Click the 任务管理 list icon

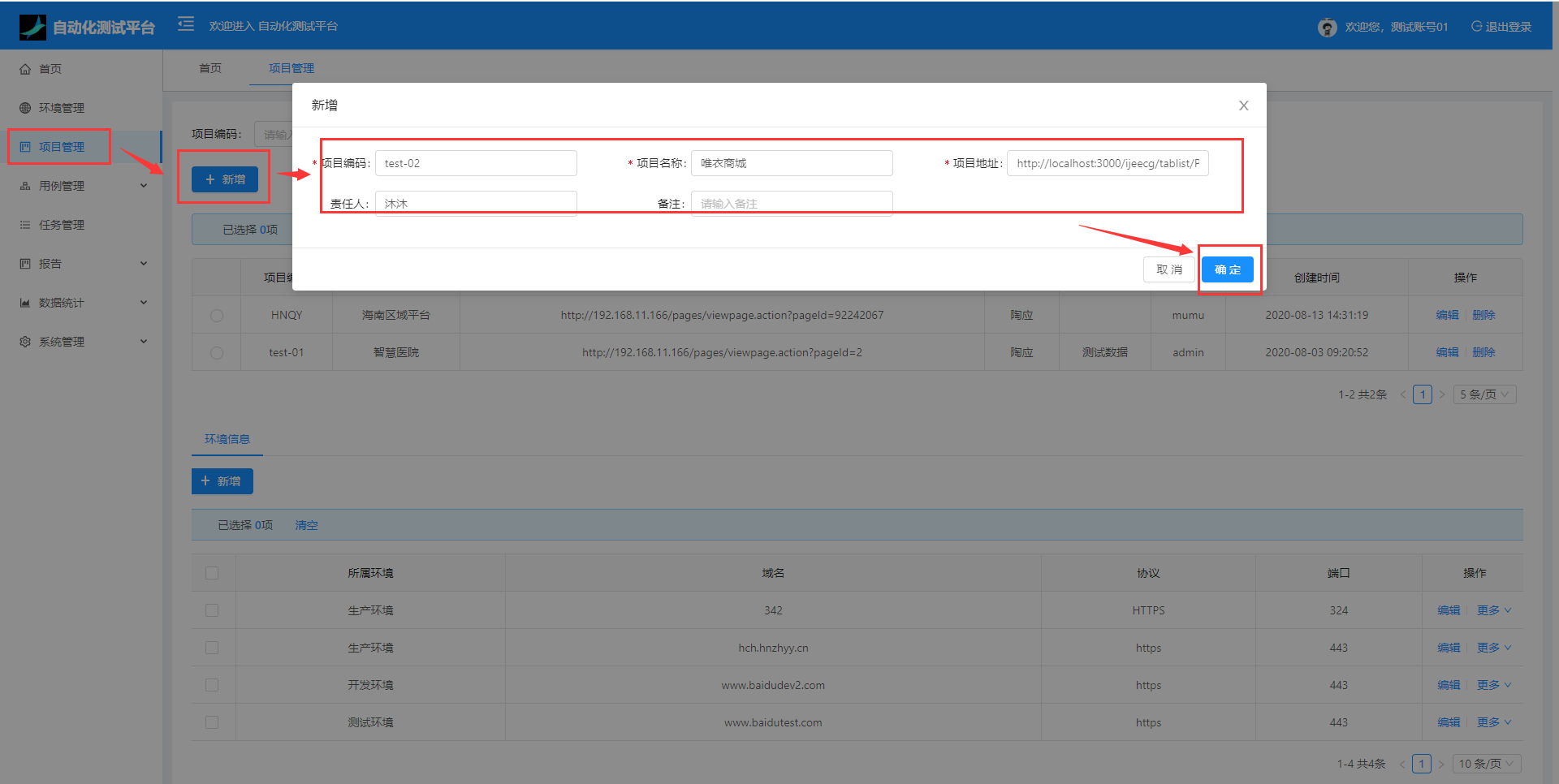pyautogui.click(x=25, y=225)
